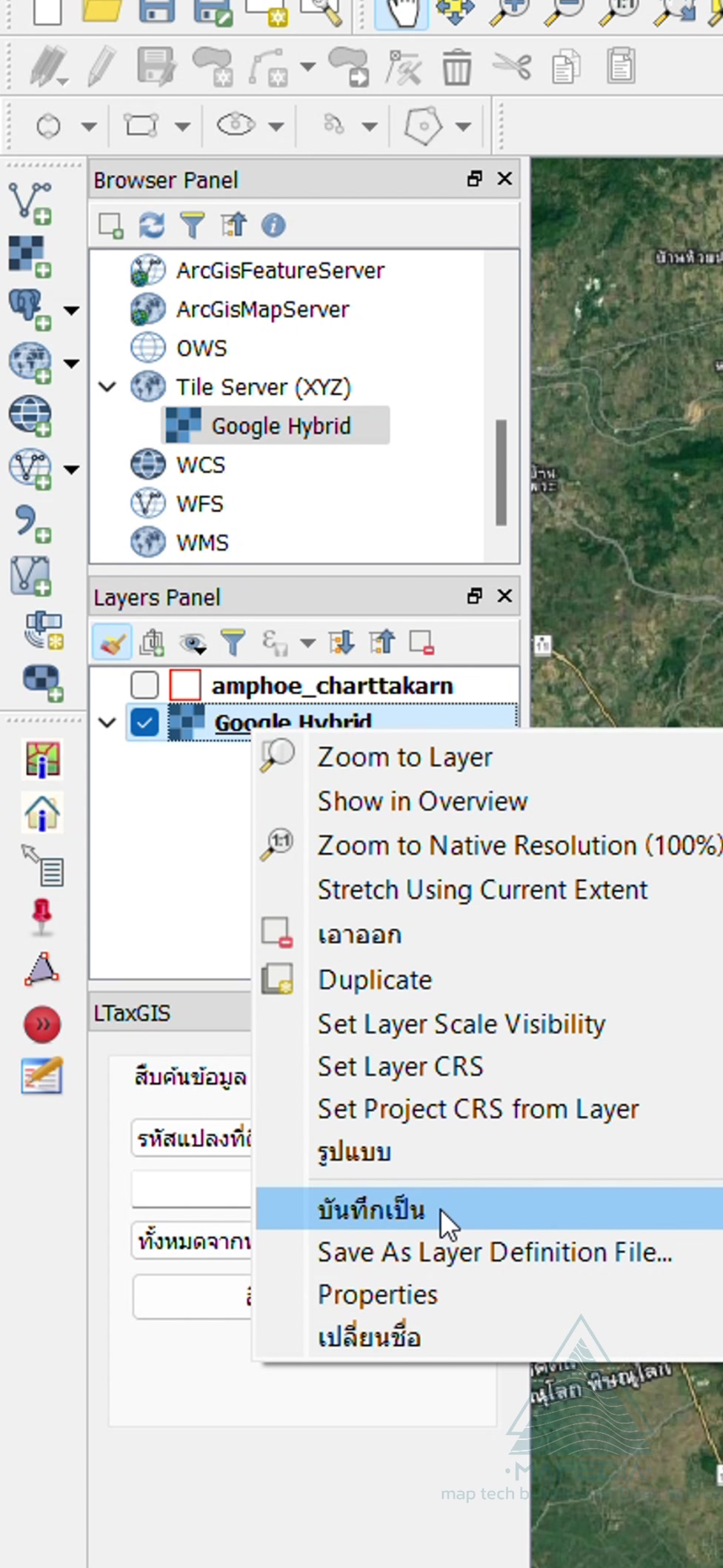
Task: Enable the amphoe_charttakarn layer checkbox
Action: pos(144,685)
